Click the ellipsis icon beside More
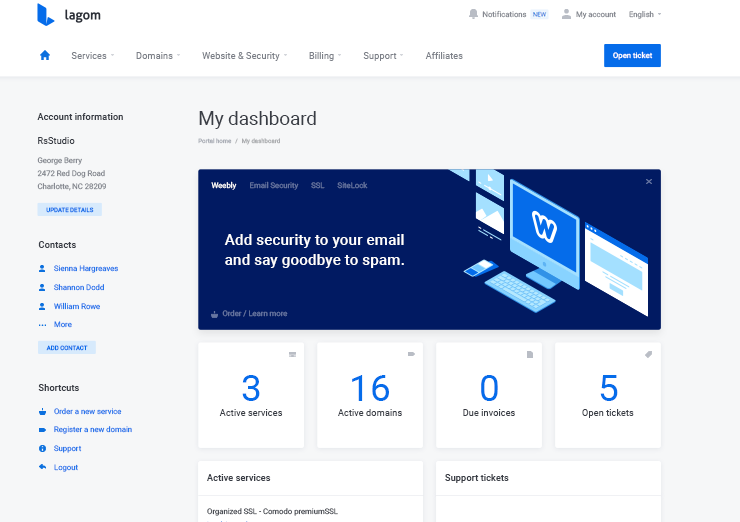The image size is (740, 522). pyautogui.click(x=42, y=325)
